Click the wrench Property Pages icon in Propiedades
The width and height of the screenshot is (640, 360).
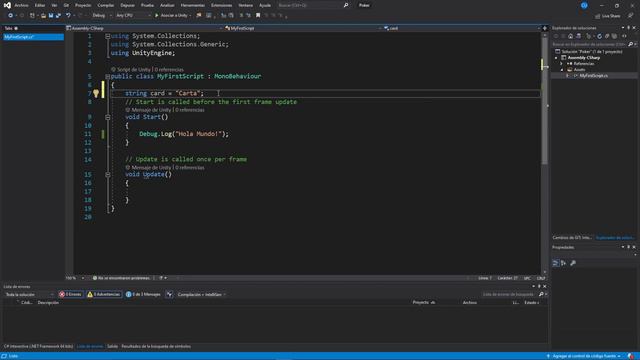[x=573, y=263]
